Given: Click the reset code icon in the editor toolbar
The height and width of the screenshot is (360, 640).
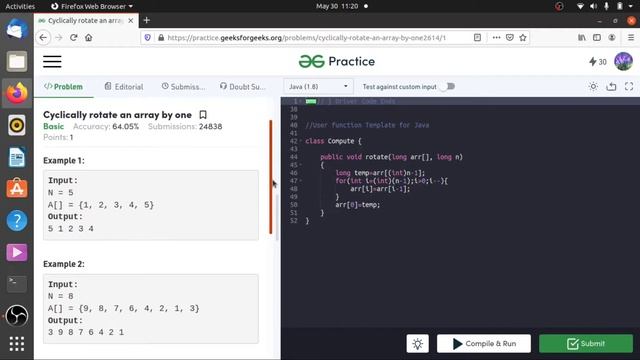Looking at the screenshot, I should [611, 87].
